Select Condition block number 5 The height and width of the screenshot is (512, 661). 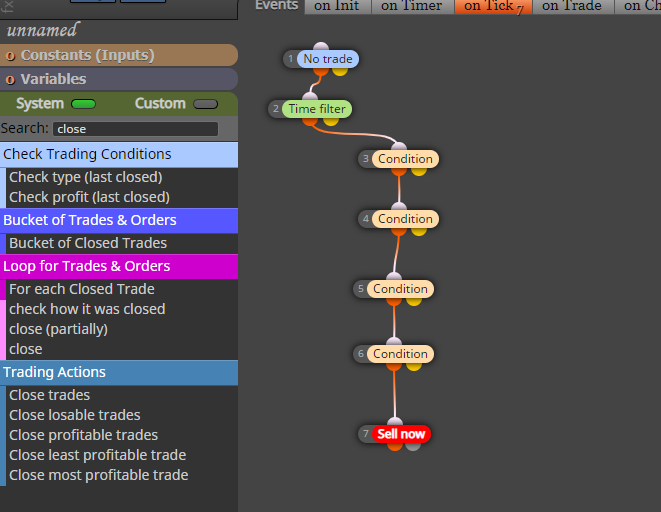tap(400, 289)
